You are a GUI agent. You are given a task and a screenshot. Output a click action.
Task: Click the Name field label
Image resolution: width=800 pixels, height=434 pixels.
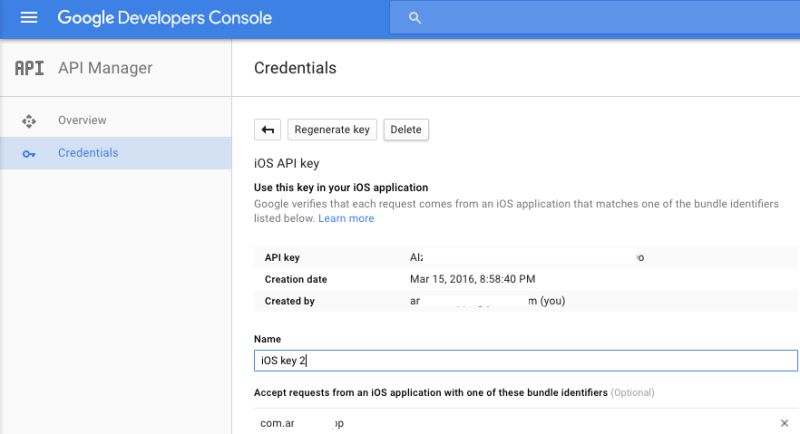[267, 339]
